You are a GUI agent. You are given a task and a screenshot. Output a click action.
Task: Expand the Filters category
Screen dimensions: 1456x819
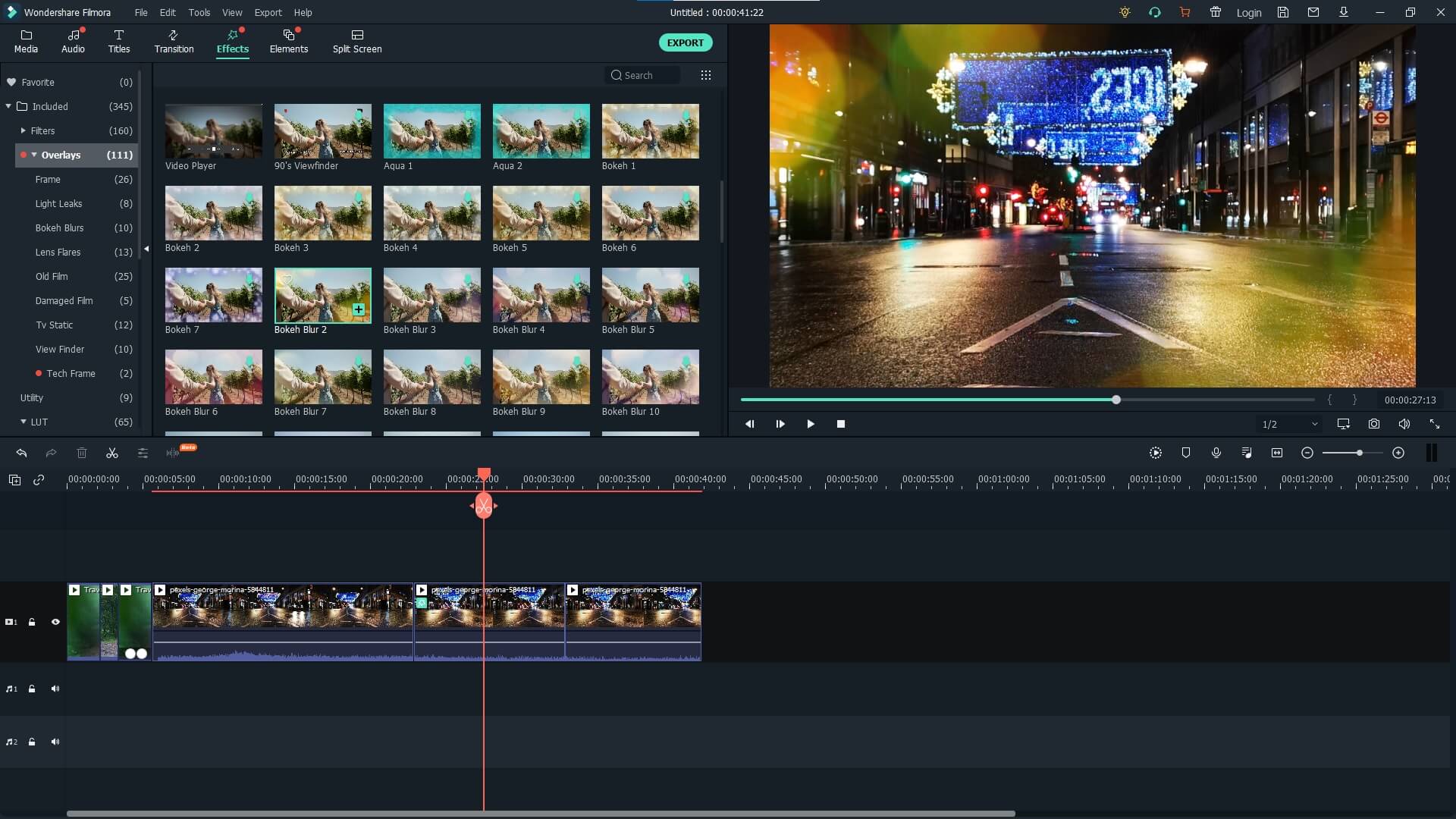coord(24,130)
